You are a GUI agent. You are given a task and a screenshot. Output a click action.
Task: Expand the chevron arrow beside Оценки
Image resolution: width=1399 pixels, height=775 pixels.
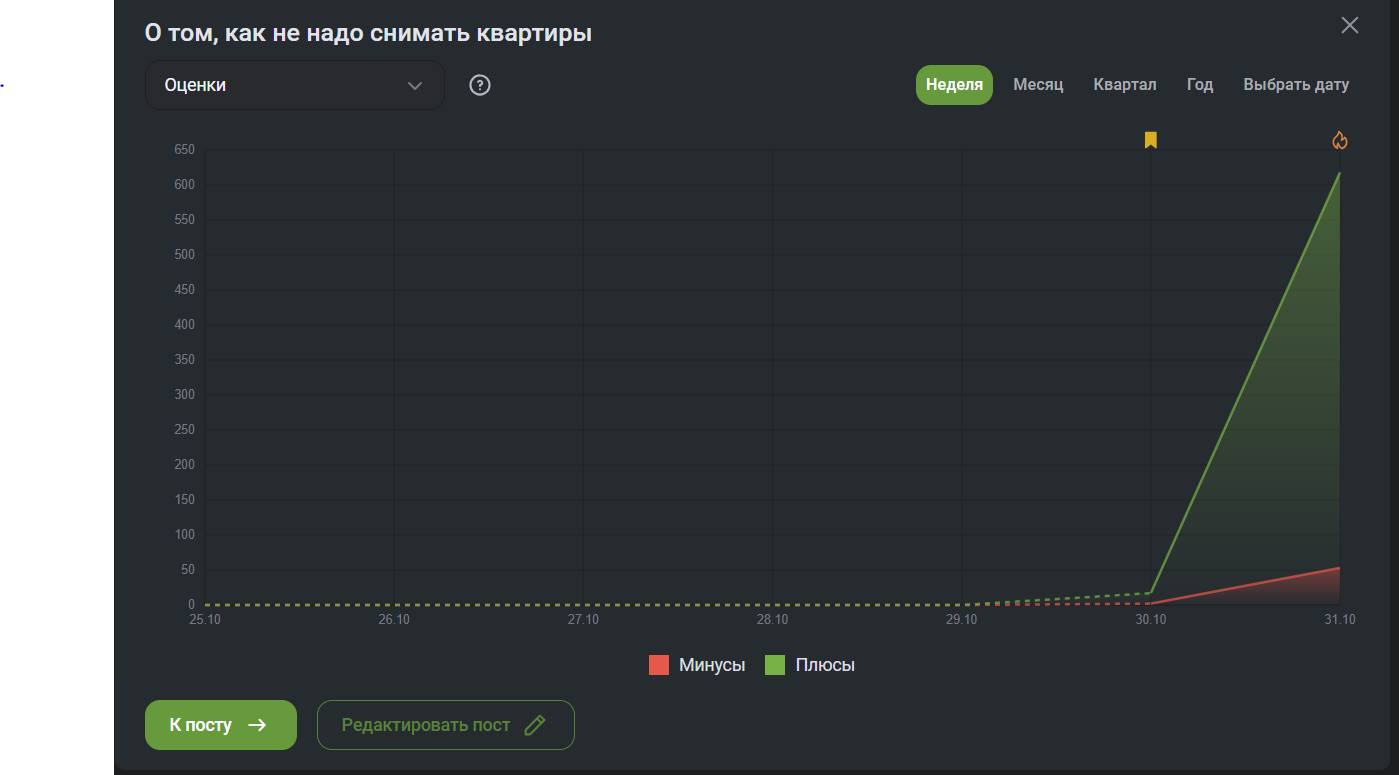[x=415, y=86]
